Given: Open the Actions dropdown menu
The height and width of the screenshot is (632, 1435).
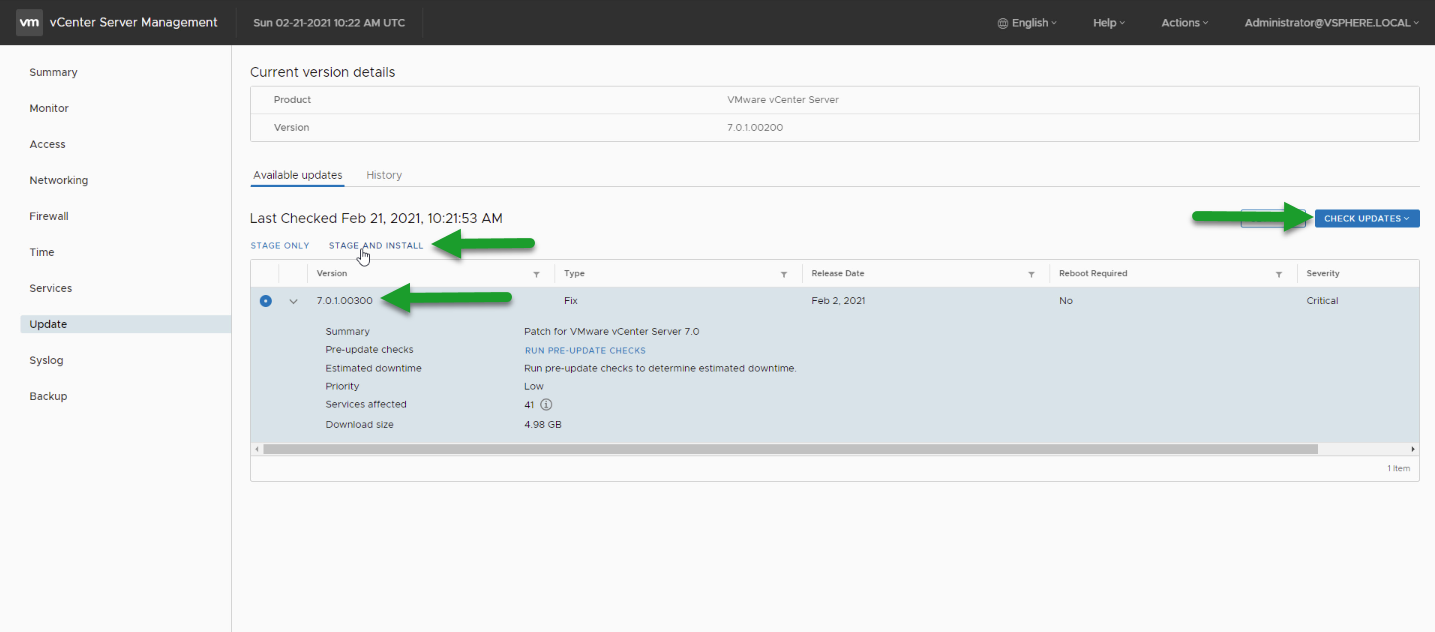Looking at the screenshot, I should (1185, 23).
